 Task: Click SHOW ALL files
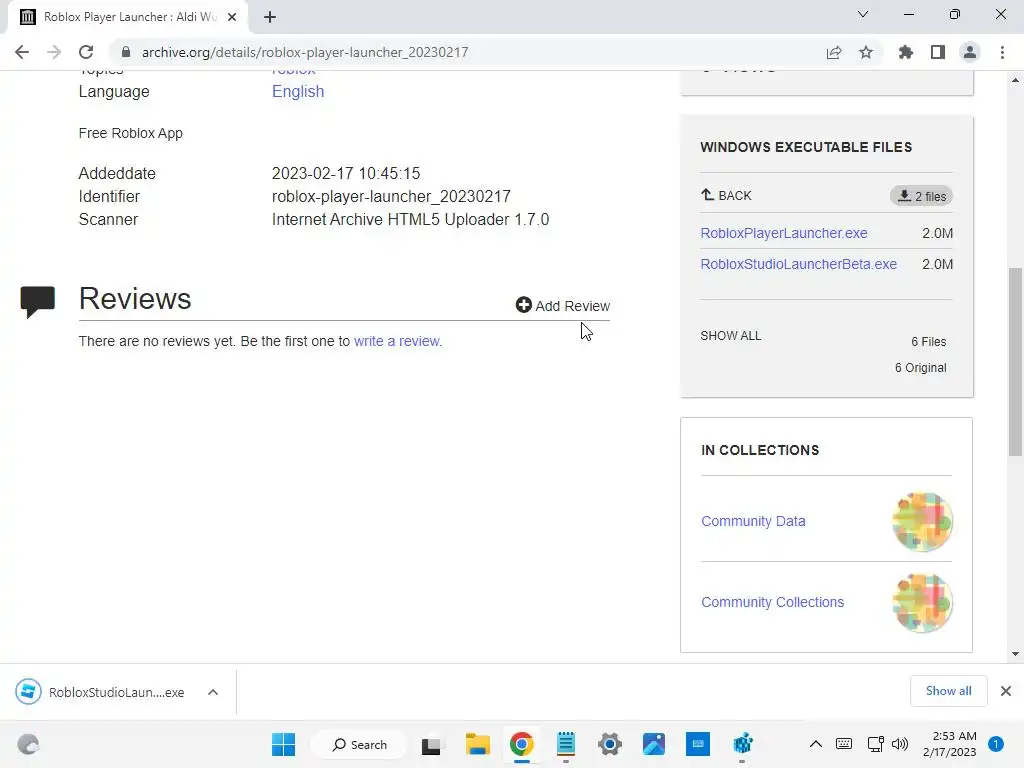tap(731, 336)
